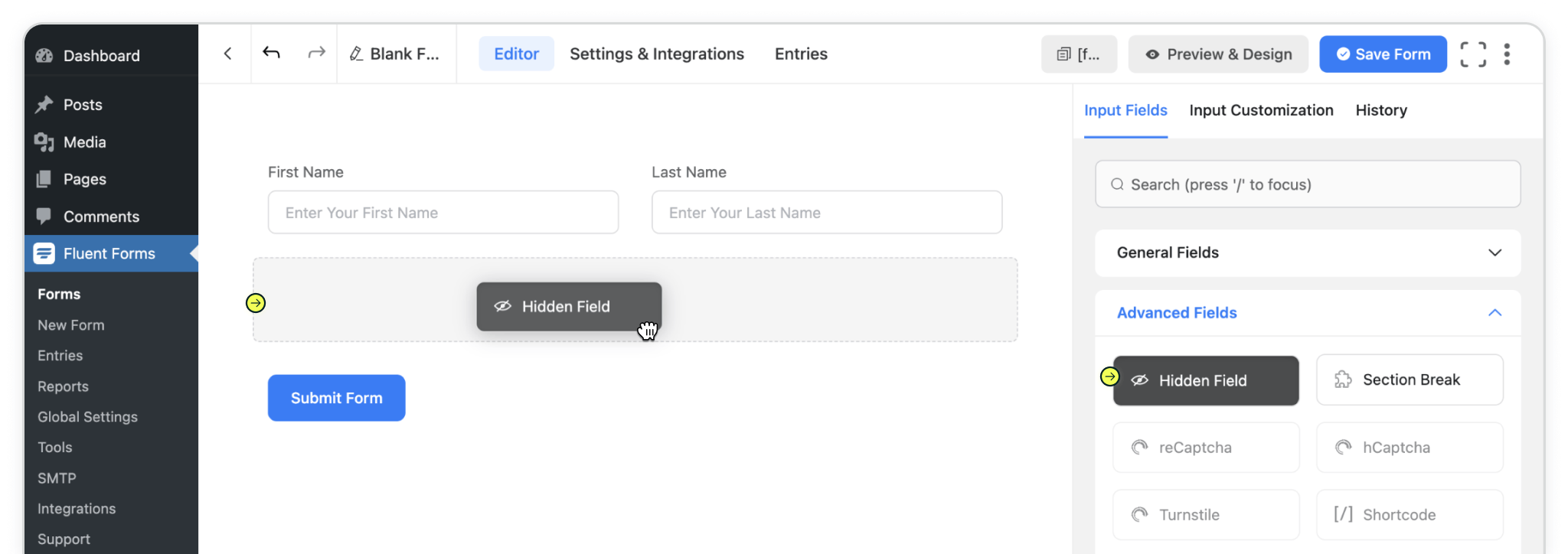This screenshot has height=554, width=1568.
Task: Open Integrations submenu link
Action: 77,509
